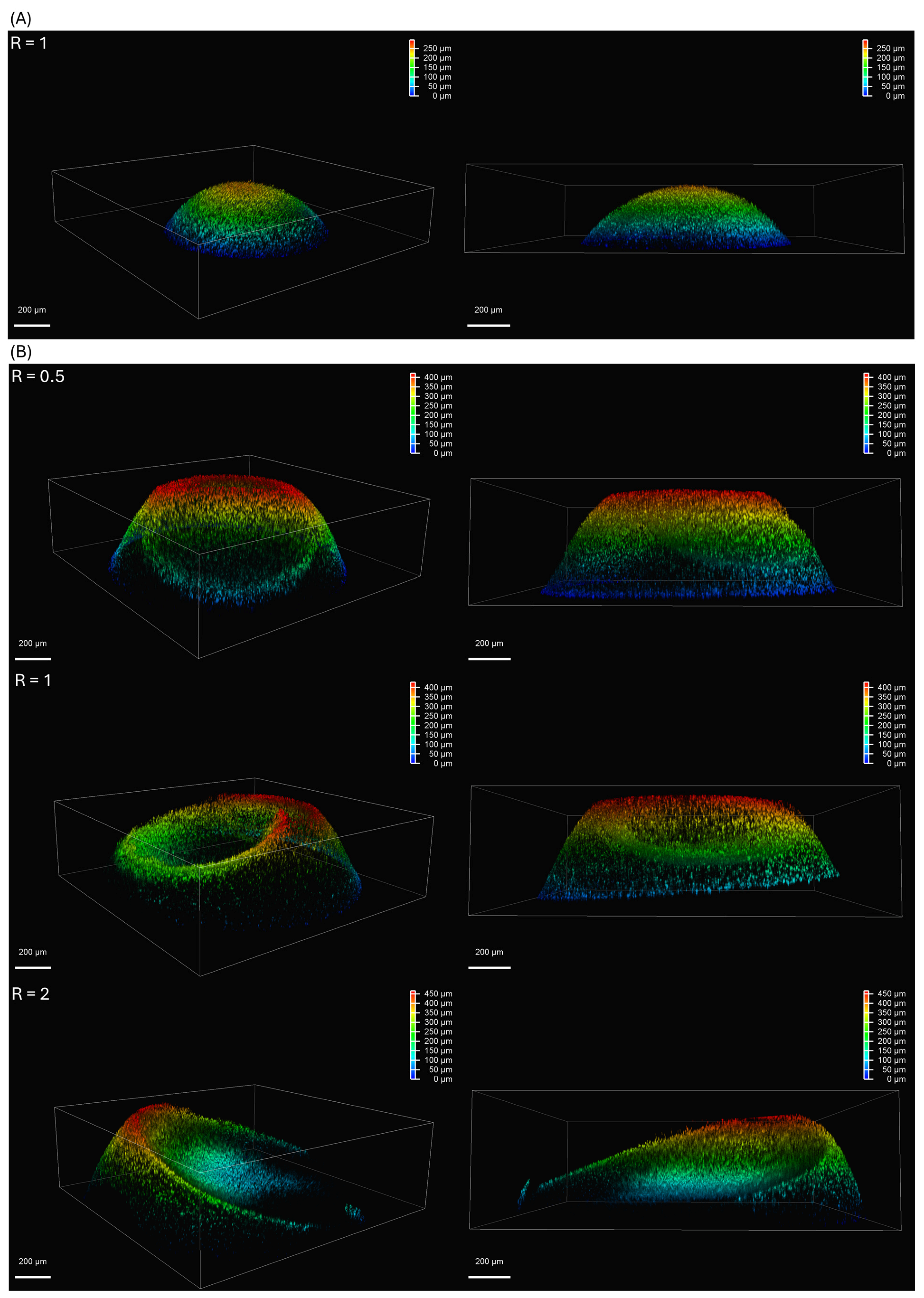Click the R = 1 label in panel A
Viewport: 924px width, 1298px height.
point(29,43)
